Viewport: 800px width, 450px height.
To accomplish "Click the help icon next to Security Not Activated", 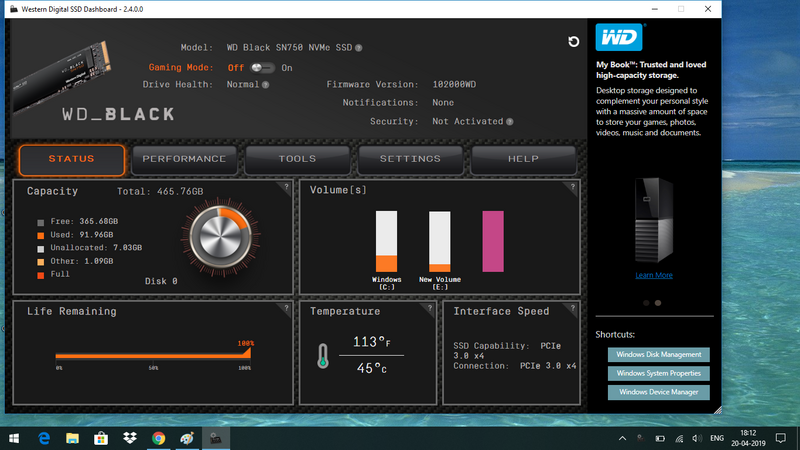I will click(x=509, y=121).
